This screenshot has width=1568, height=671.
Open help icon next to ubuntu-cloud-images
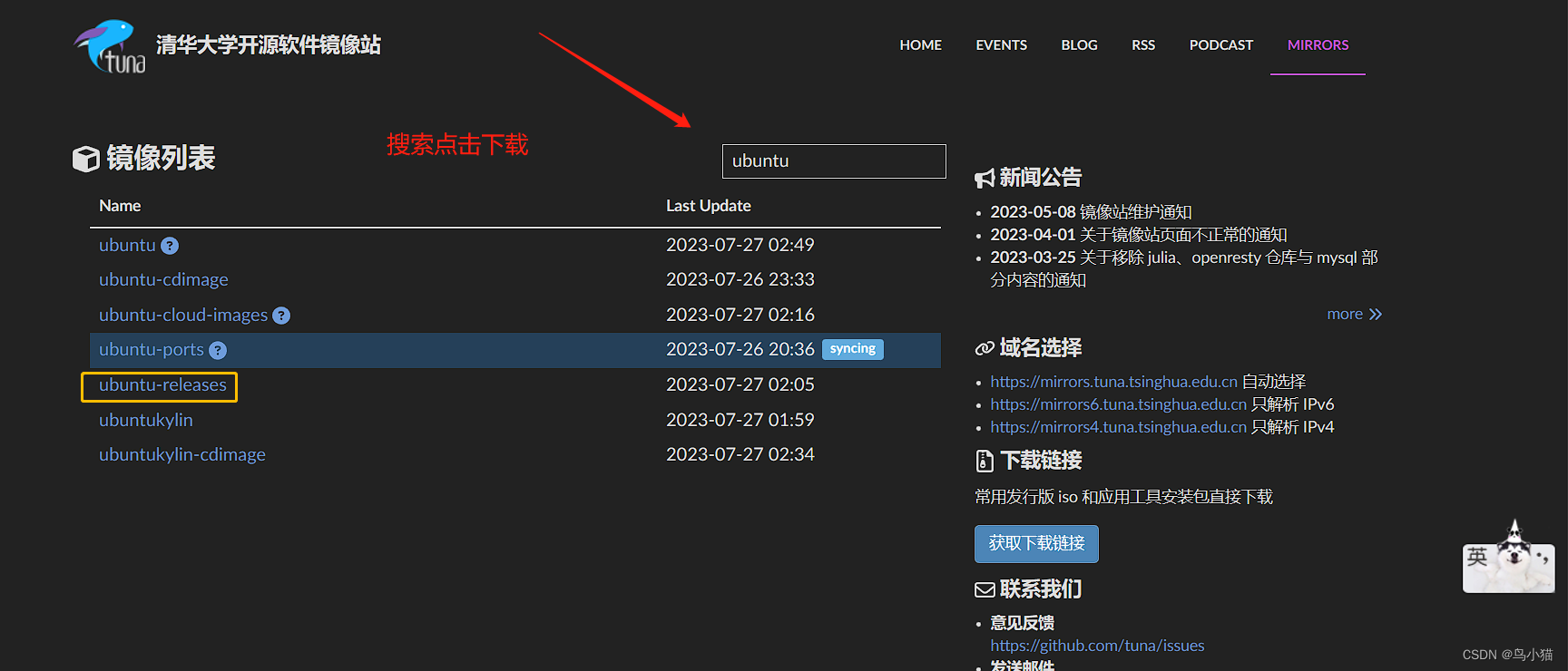(x=281, y=316)
